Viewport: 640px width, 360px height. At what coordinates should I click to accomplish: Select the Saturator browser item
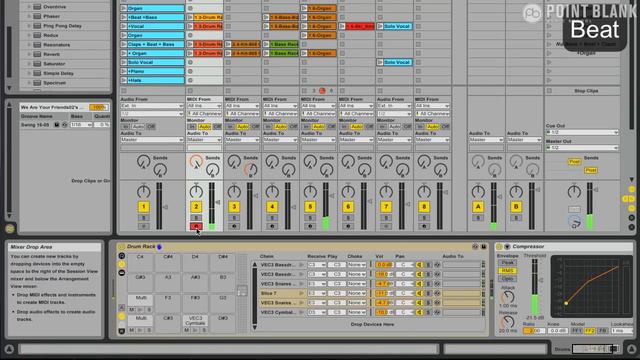[x=54, y=64]
